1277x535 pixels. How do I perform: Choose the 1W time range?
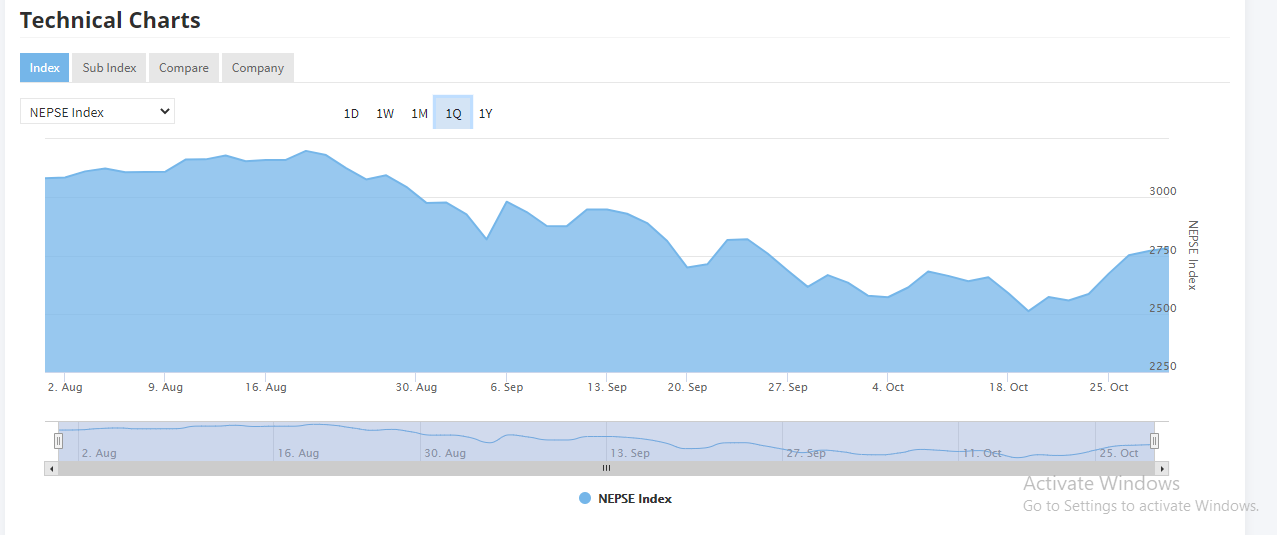pyautogui.click(x=385, y=114)
